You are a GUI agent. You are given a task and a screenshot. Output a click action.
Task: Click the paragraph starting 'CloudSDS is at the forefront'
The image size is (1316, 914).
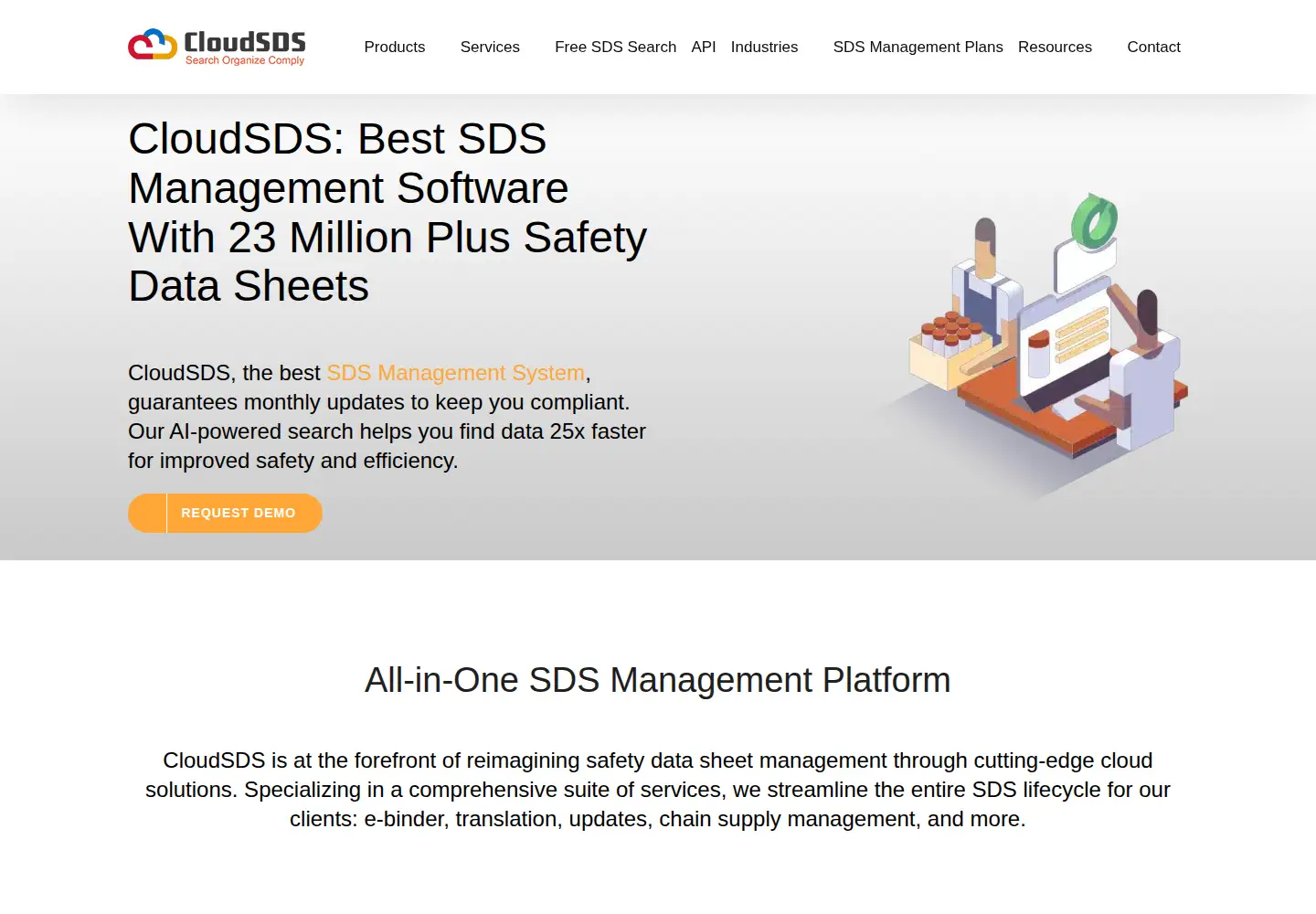point(658,790)
